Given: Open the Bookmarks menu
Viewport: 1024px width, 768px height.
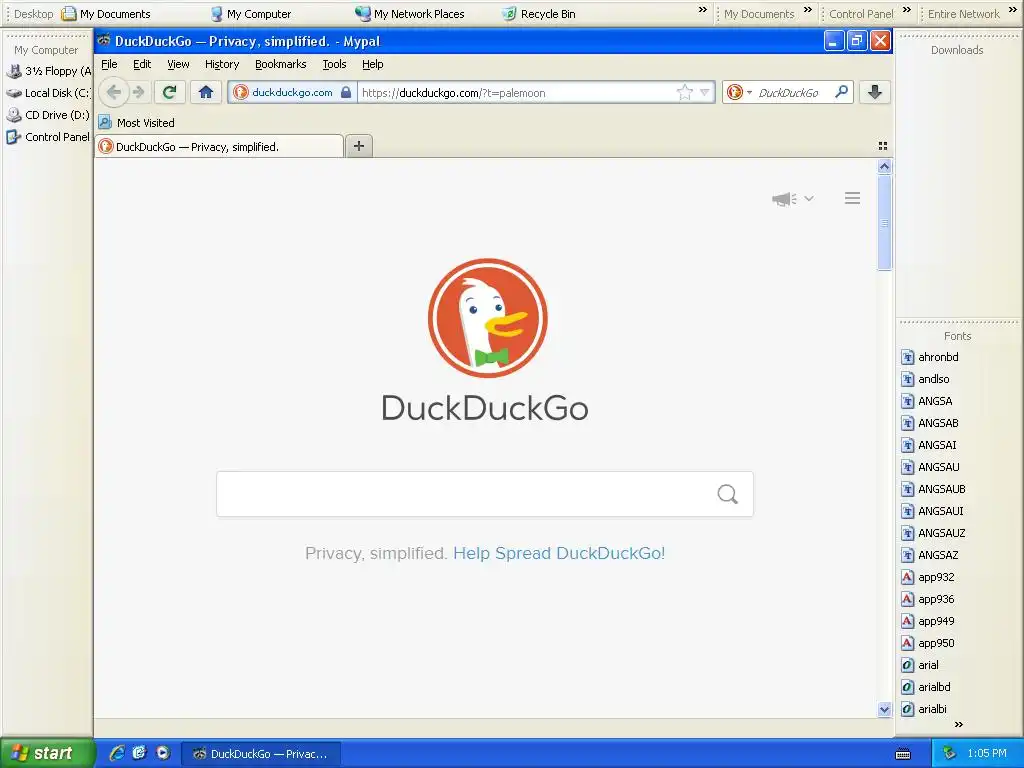Looking at the screenshot, I should tap(280, 64).
